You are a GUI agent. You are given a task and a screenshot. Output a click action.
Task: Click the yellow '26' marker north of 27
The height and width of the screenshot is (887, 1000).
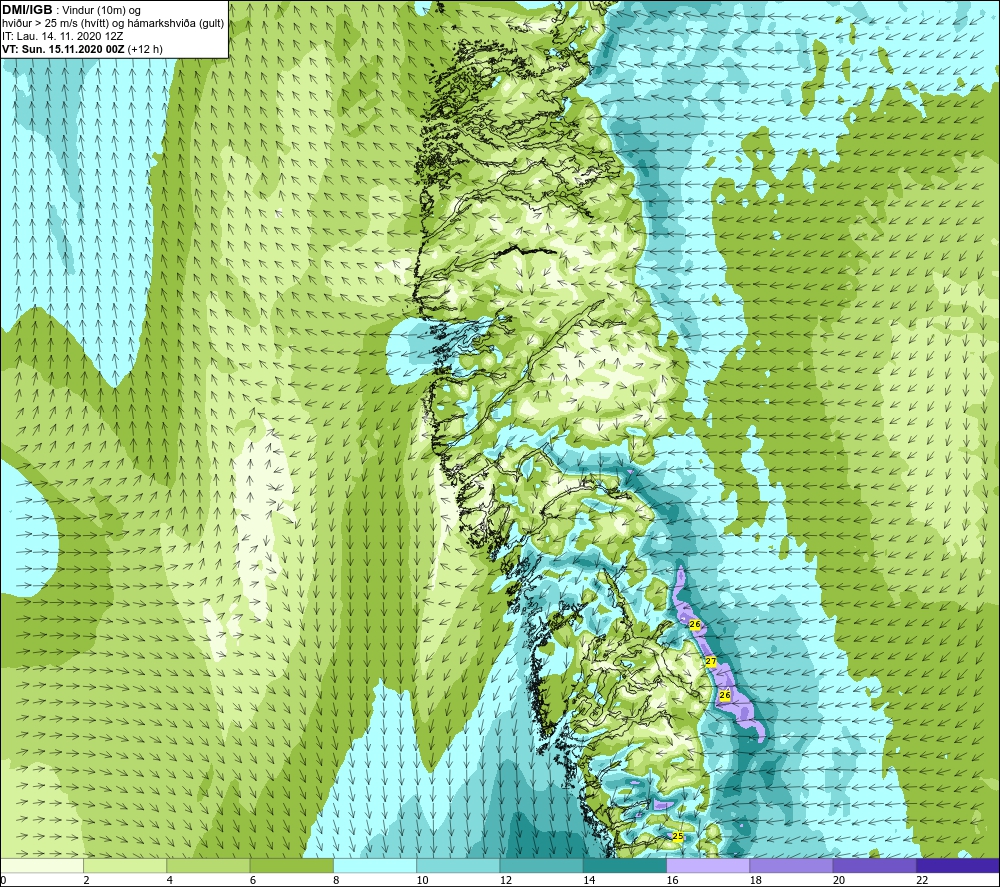point(695,624)
